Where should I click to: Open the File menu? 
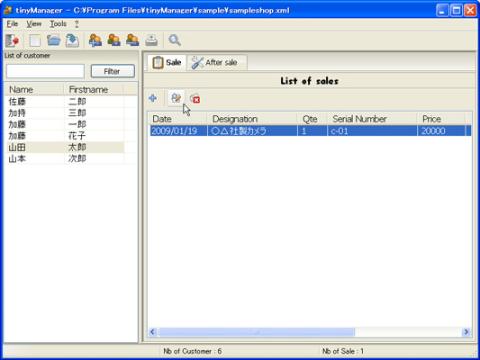pyautogui.click(x=12, y=24)
